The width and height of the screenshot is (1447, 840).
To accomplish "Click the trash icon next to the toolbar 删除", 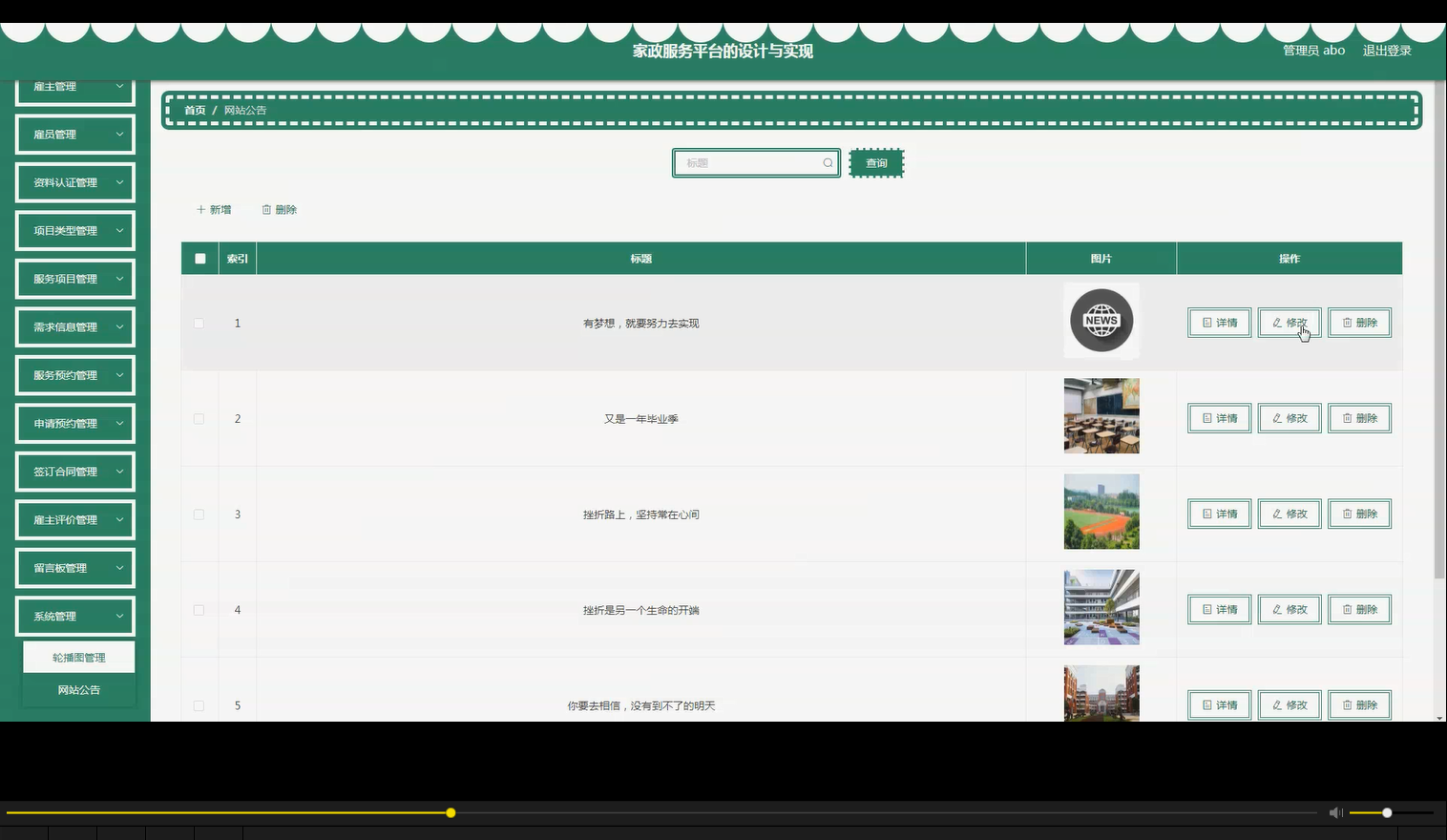I will point(267,210).
